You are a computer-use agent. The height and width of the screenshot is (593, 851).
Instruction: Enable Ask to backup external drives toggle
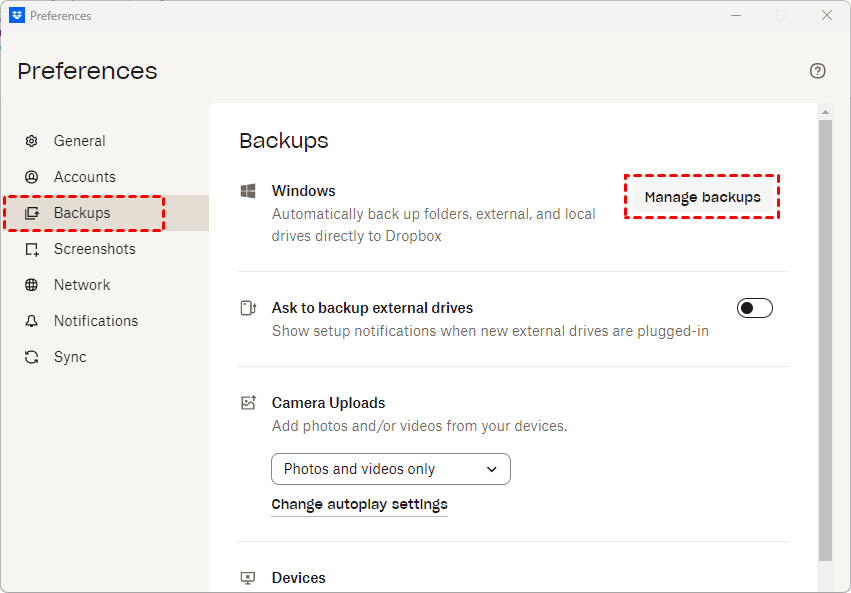755,308
